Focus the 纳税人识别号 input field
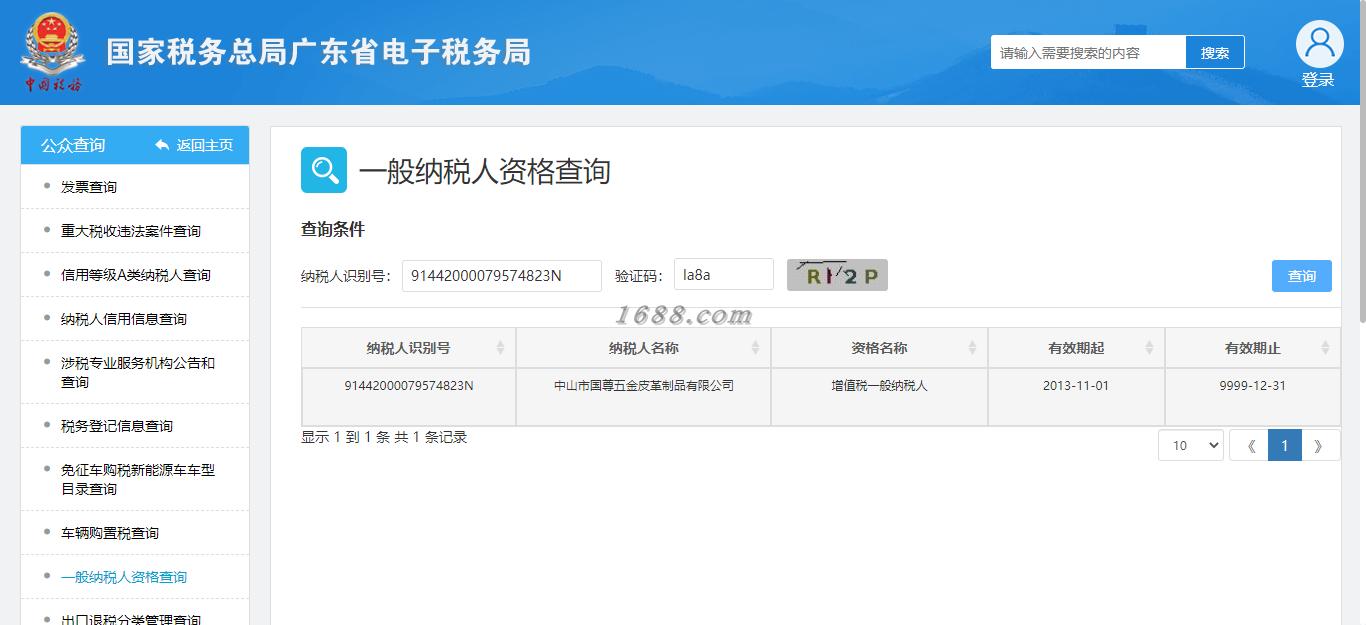 click(502, 276)
